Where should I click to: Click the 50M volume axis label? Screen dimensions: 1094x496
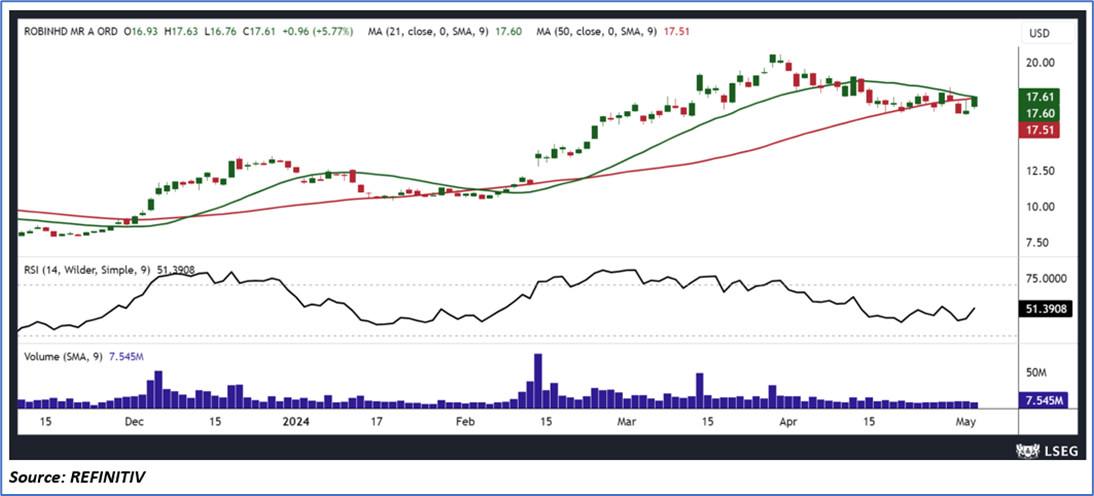[x=1035, y=373]
